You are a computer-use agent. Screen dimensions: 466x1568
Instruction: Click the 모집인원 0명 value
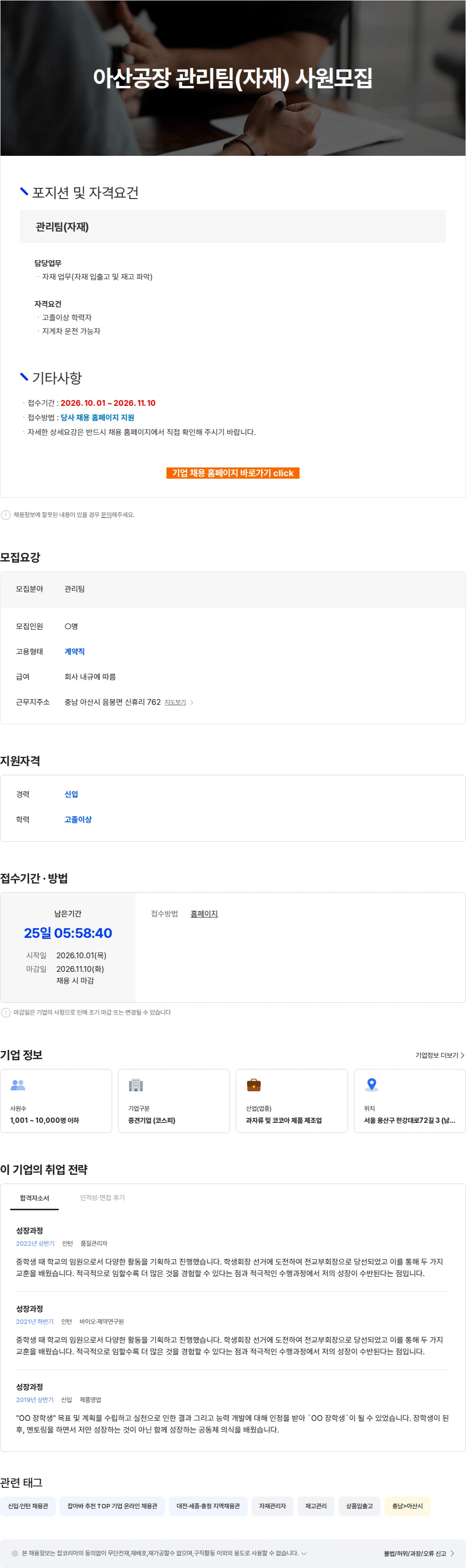71,626
